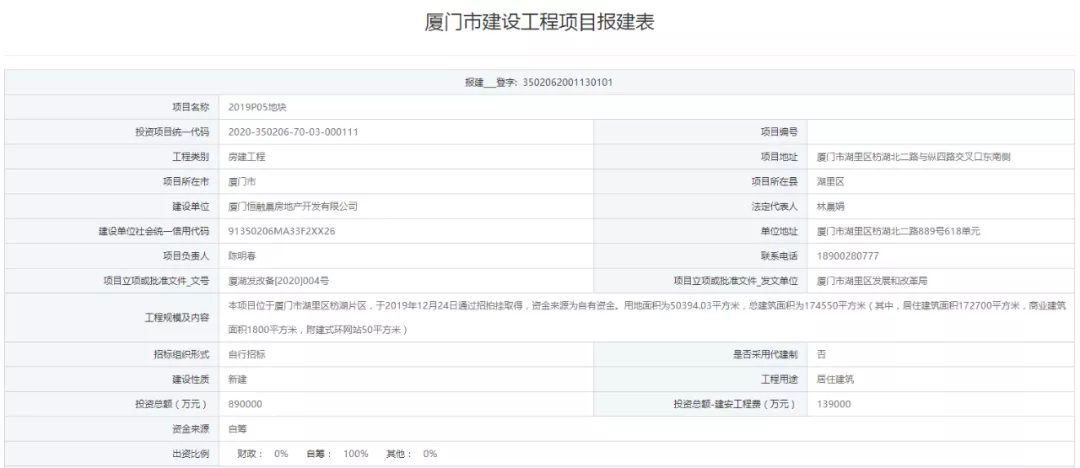The width and height of the screenshot is (1080, 468).
Task: Click the 财政: 0% entry
Action: pos(262,454)
